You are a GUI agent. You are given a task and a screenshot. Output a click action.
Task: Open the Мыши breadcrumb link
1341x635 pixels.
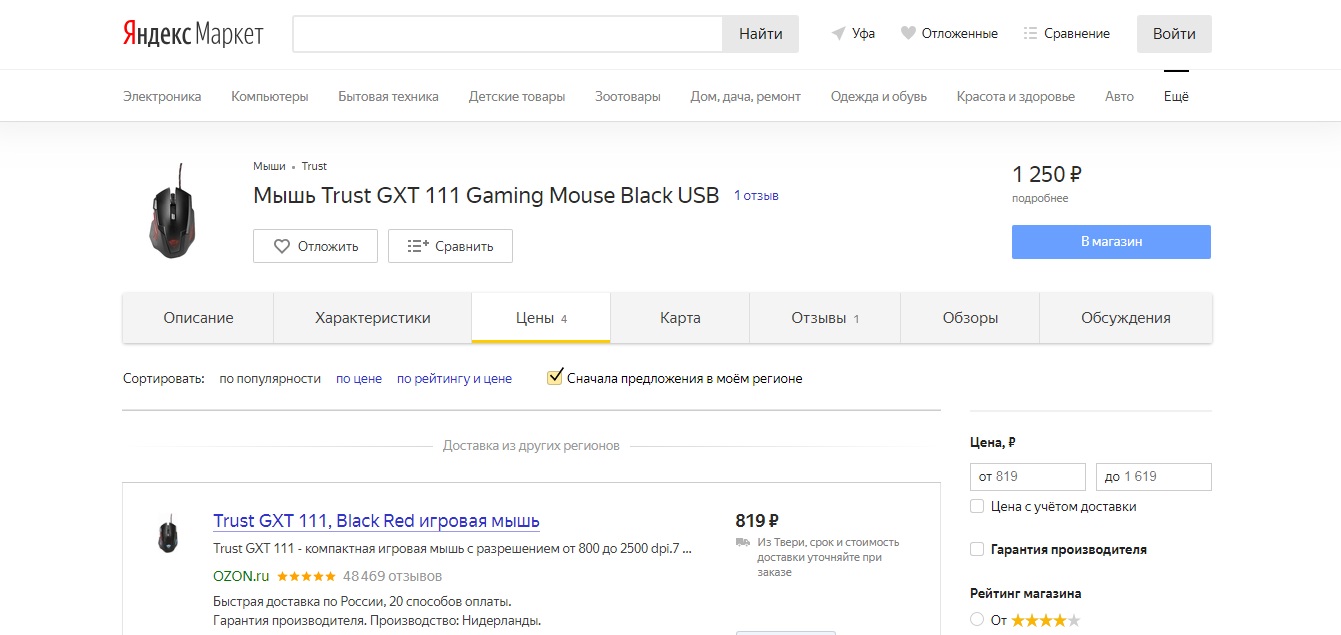[x=269, y=166]
